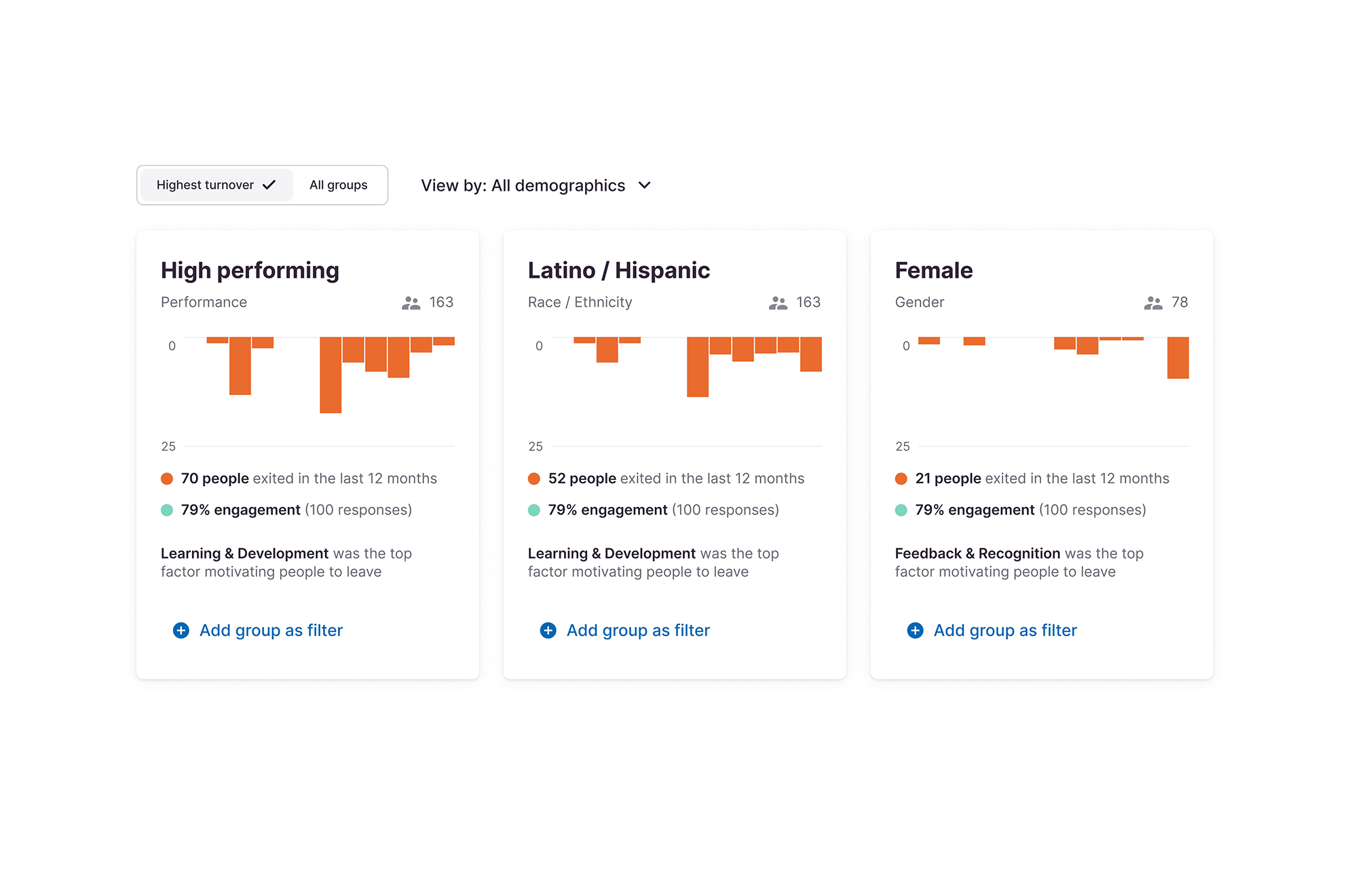Click orange exited dot on Latino / Hispanic card
Screen dimensions: 1352x896
[x=534, y=479]
